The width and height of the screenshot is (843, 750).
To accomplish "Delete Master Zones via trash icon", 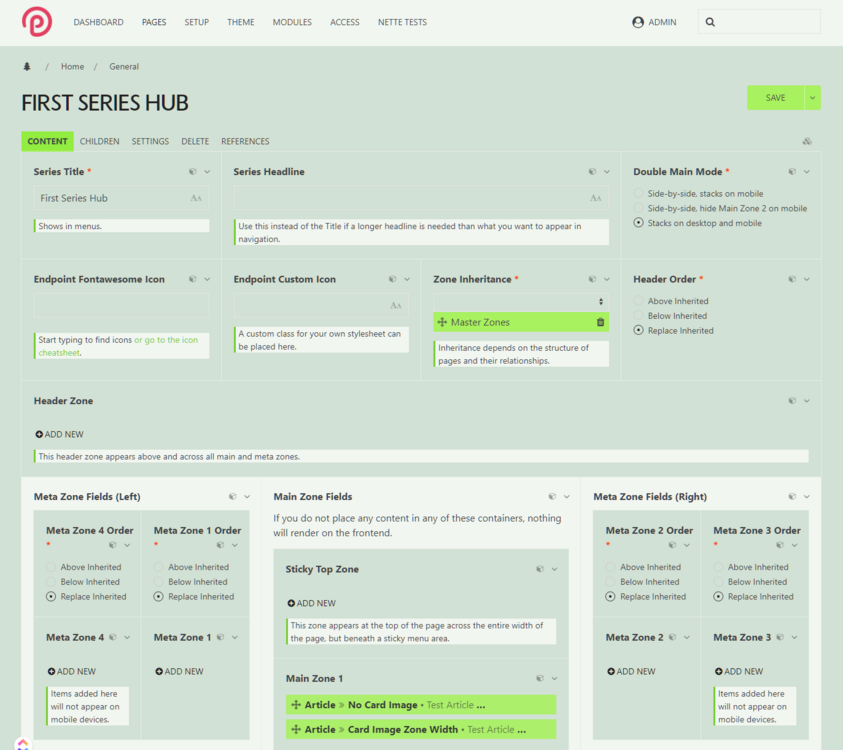I will click(600, 322).
